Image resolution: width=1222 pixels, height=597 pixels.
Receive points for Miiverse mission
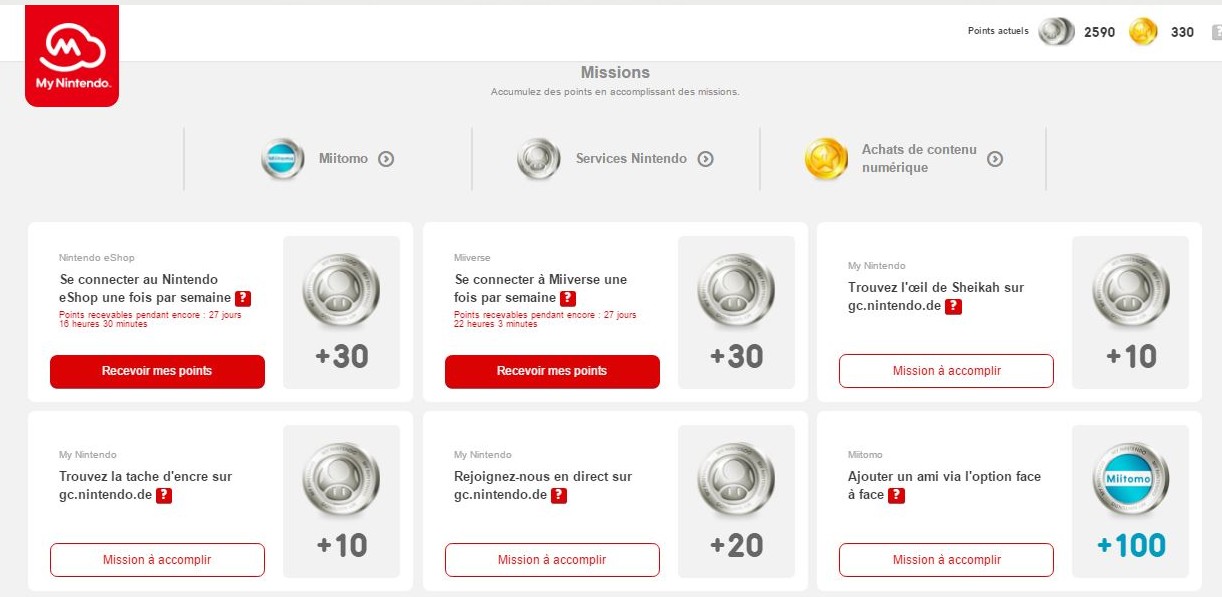(x=552, y=371)
